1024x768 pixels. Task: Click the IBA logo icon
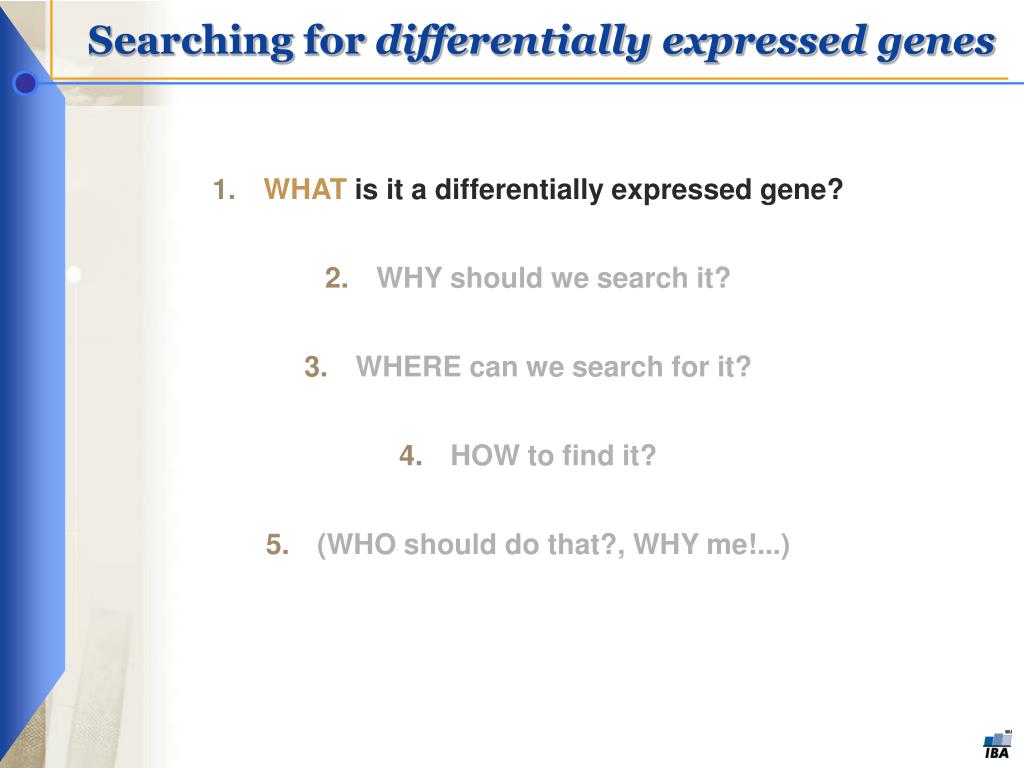(x=998, y=744)
